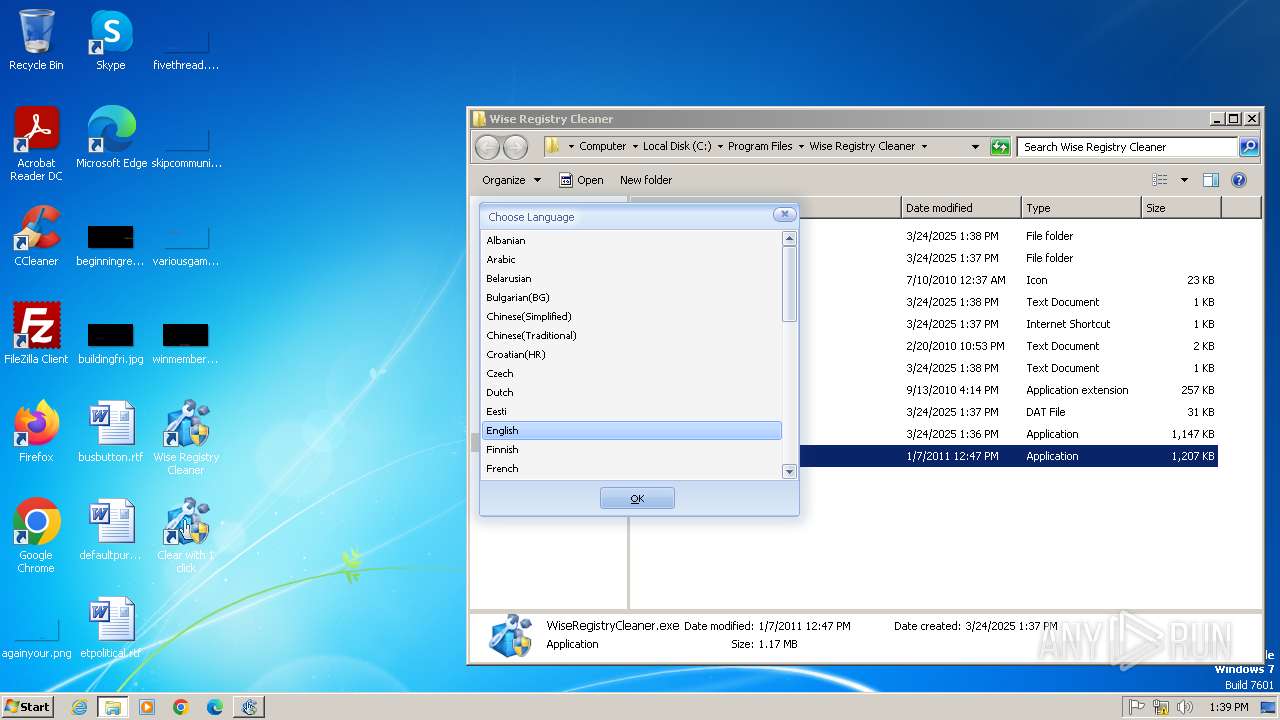Toggle the Explorer preview pane
The image size is (1280, 720).
(1211, 180)
